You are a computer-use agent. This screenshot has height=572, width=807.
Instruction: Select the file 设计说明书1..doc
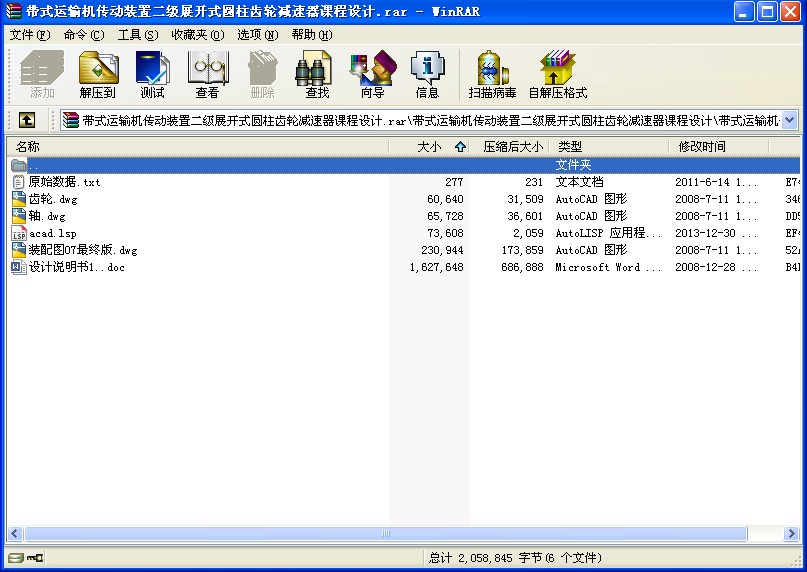[x=76, y=267]
